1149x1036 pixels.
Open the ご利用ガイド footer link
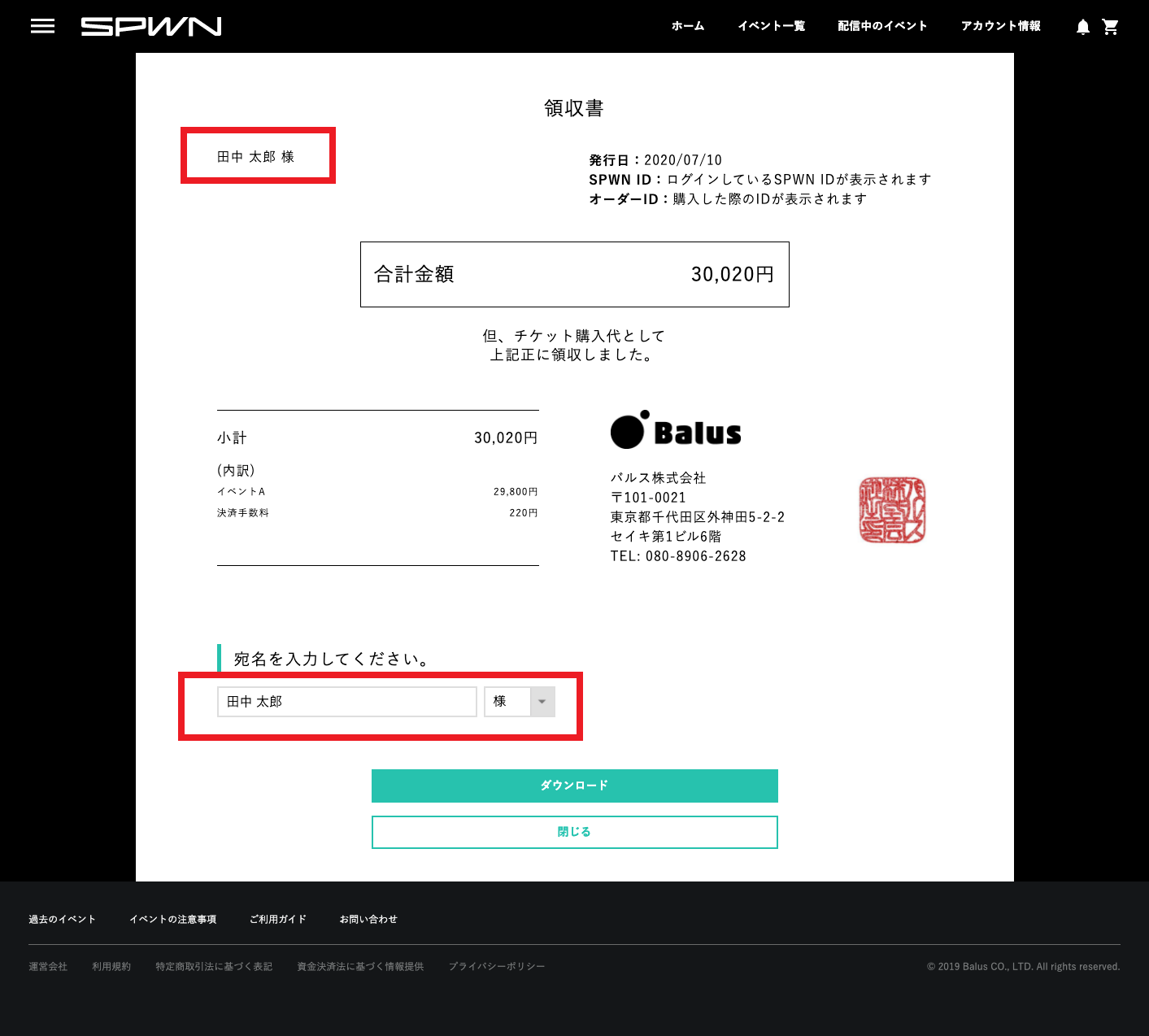278,919
